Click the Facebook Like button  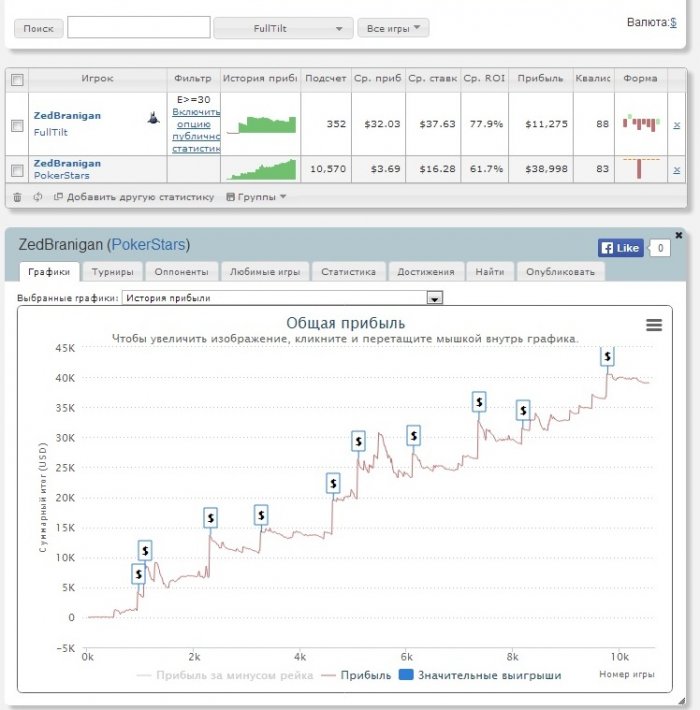pyautogui.click(x=621, y=248)
